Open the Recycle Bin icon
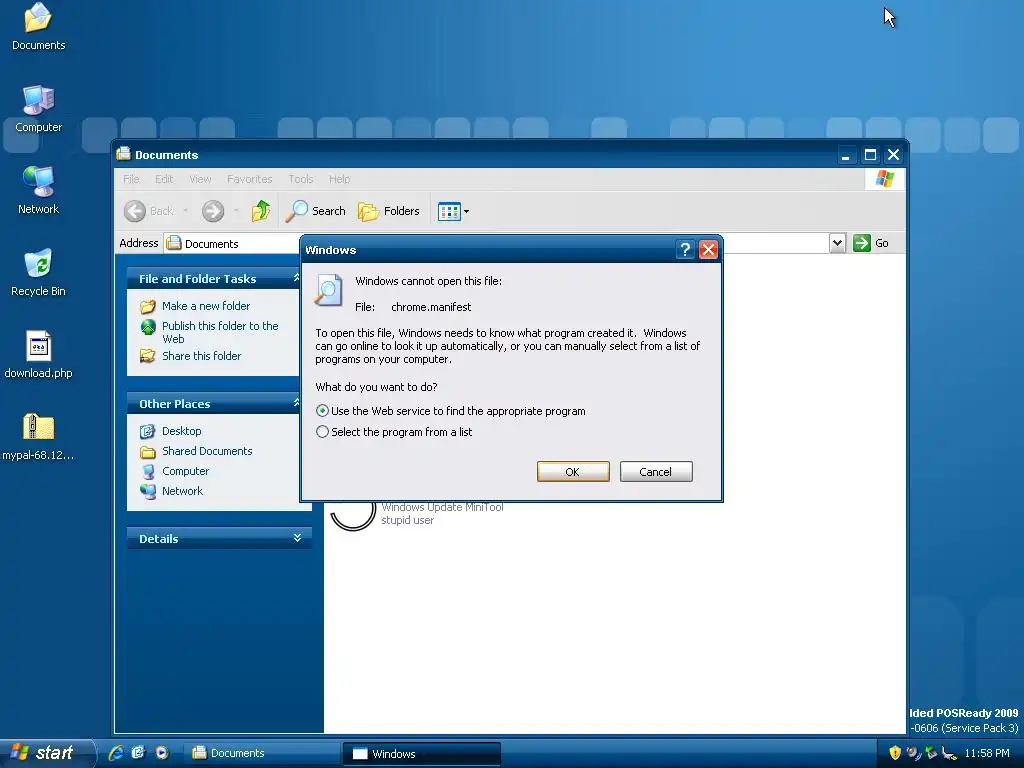1024x768 pixels. click(38, 273)
